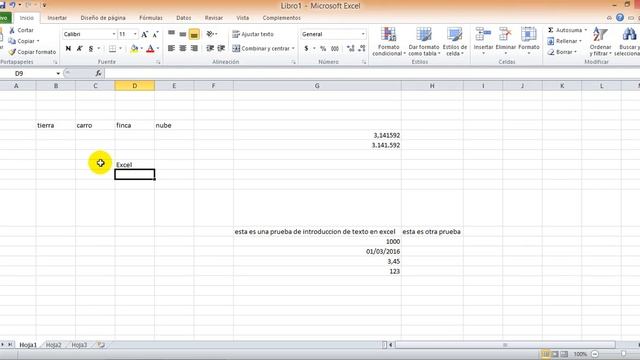Expand the Rellenar dropdown arrow
The image size is (640, 360).
coord(580,41)
